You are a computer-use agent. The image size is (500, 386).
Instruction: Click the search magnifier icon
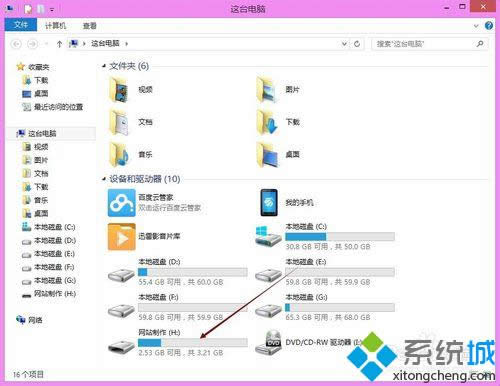pos(480,44)
